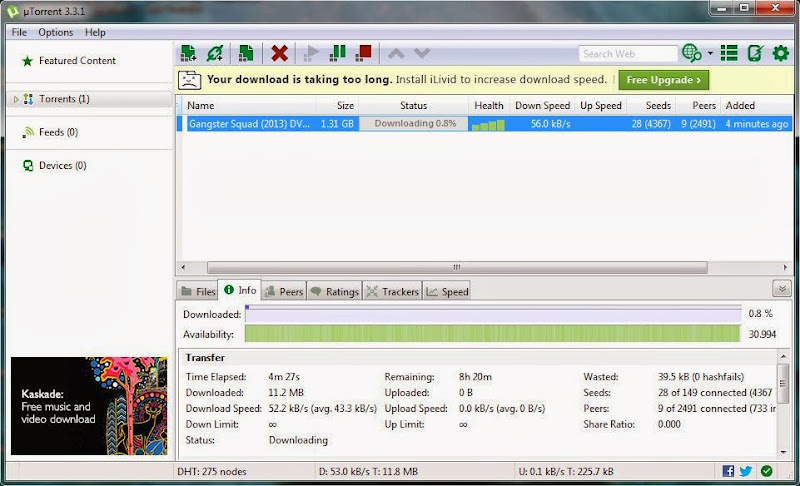Expand the Torrents tree arrow
The height and width of the screenshot is (486, 800).
[16, 99]
